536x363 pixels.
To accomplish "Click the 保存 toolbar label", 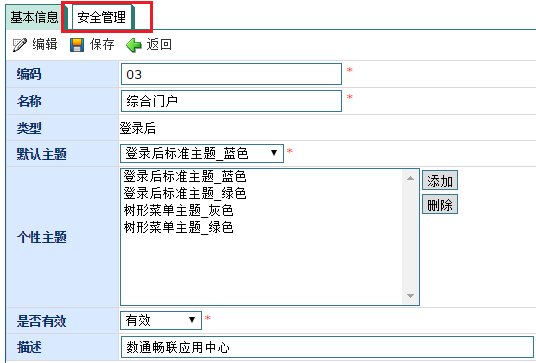I will [x=102, y=44].
